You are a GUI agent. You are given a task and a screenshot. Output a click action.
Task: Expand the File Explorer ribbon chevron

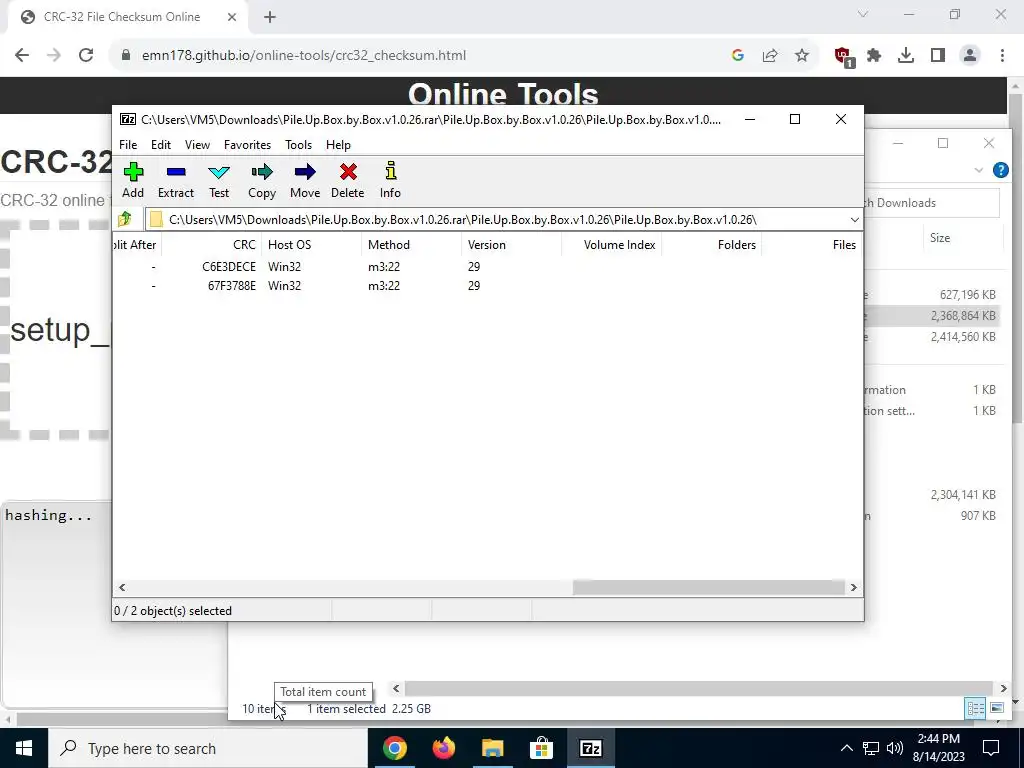click(x=978, y=170)
